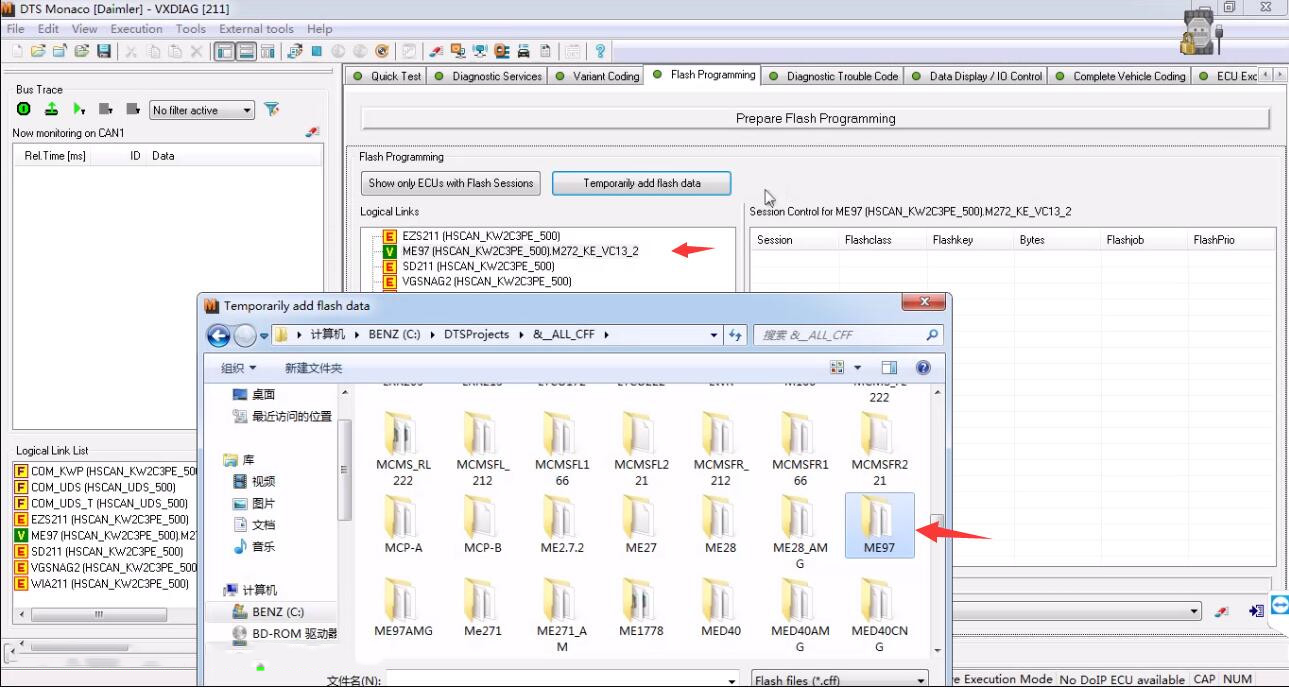Viewport: 1289px width, 689px height.
Task: Open Help via blue question mark toolbar icon
Action: [600, 51]
